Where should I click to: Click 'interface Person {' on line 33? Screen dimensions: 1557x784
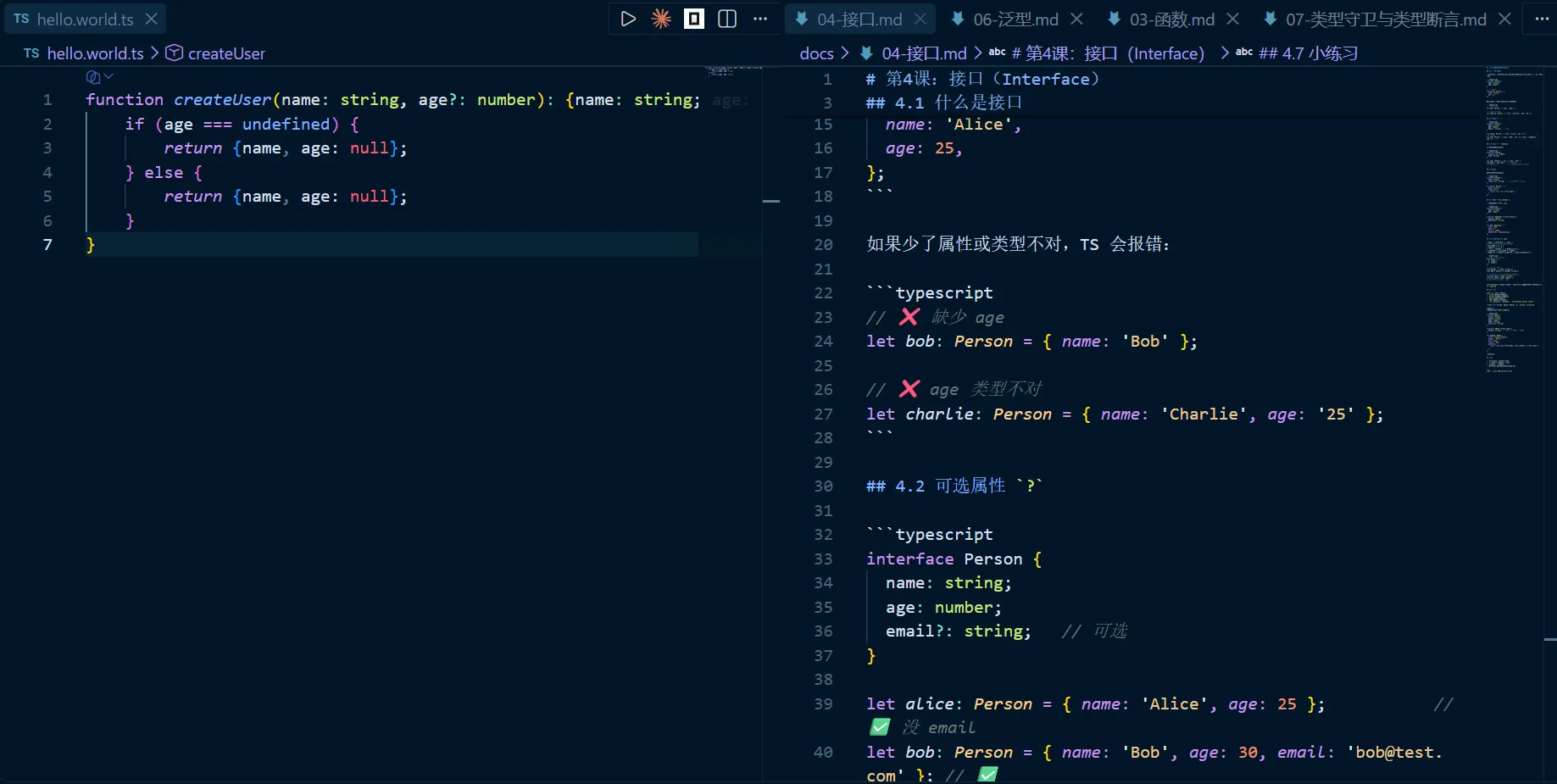pyautogui.click(x=954, y=559)
